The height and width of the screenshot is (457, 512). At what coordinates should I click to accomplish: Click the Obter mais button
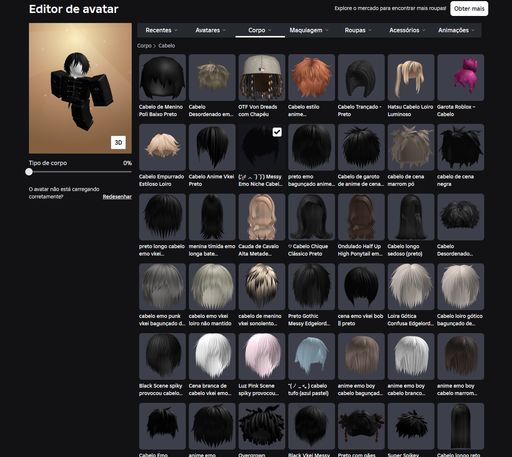coord(469,9)
